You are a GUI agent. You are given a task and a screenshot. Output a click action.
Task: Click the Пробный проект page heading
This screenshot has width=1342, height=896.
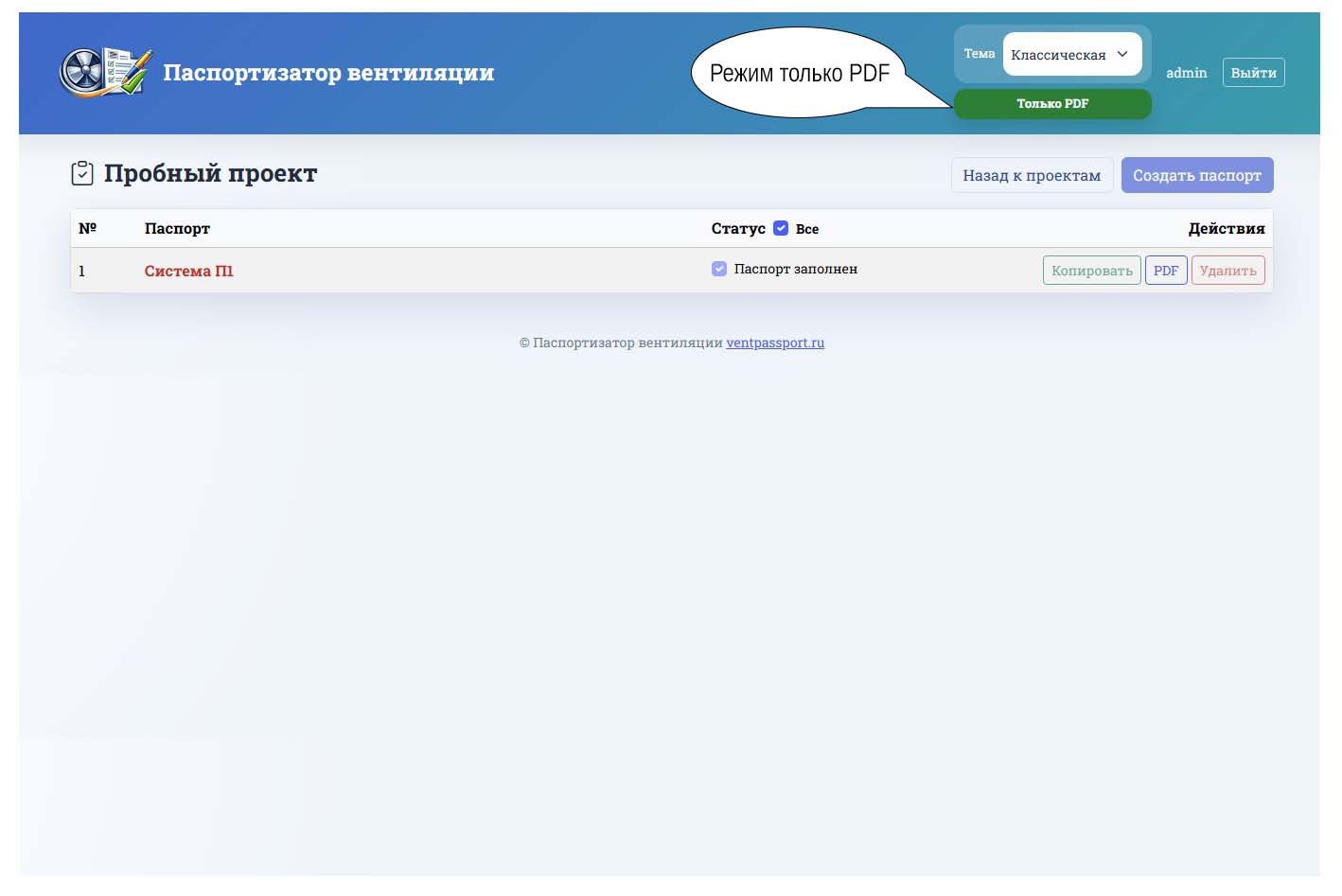(210, 174)
